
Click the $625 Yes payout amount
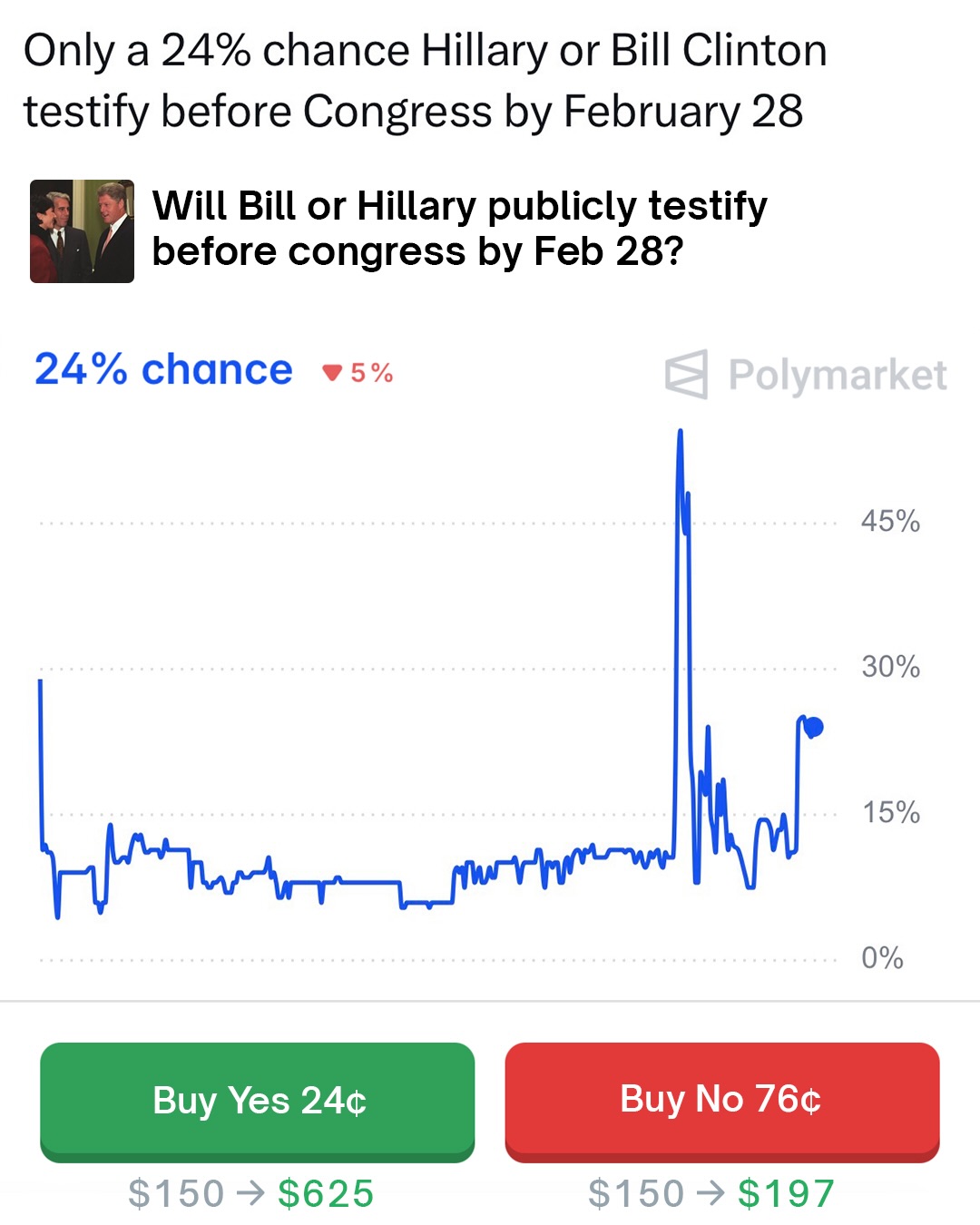click(x=326, y=1193)
